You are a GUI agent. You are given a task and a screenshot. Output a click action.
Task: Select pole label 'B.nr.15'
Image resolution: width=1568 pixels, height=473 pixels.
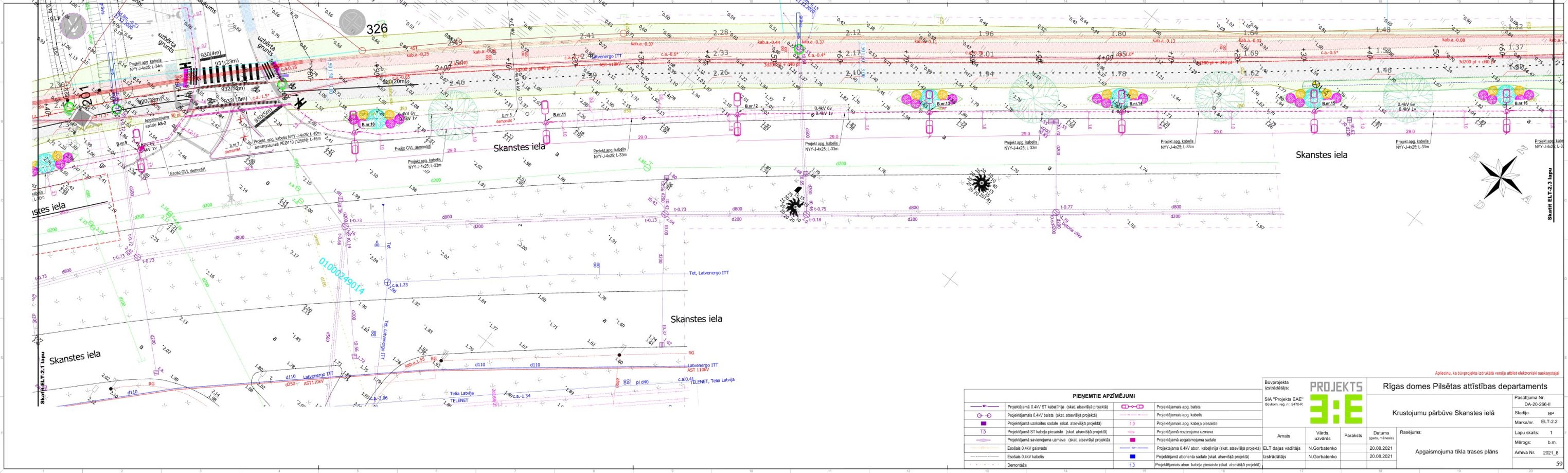click(1328, 103)
